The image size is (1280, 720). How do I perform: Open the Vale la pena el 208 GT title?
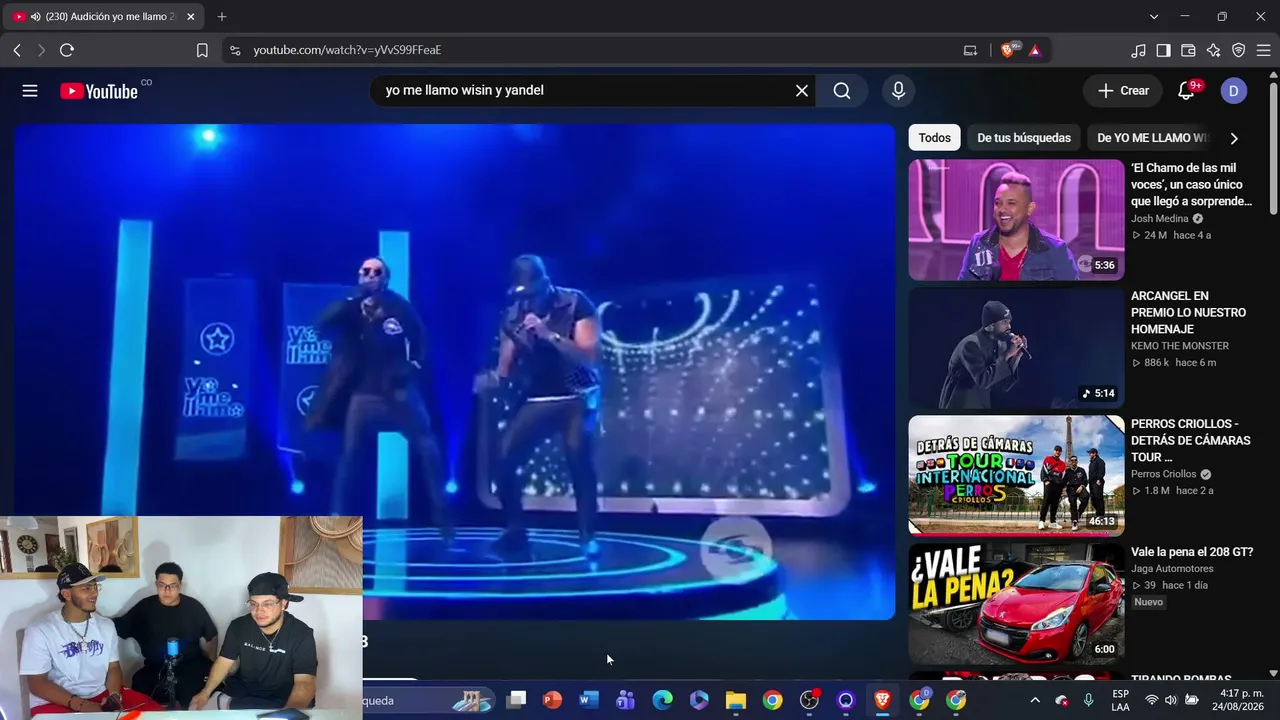click(1192, 552)
